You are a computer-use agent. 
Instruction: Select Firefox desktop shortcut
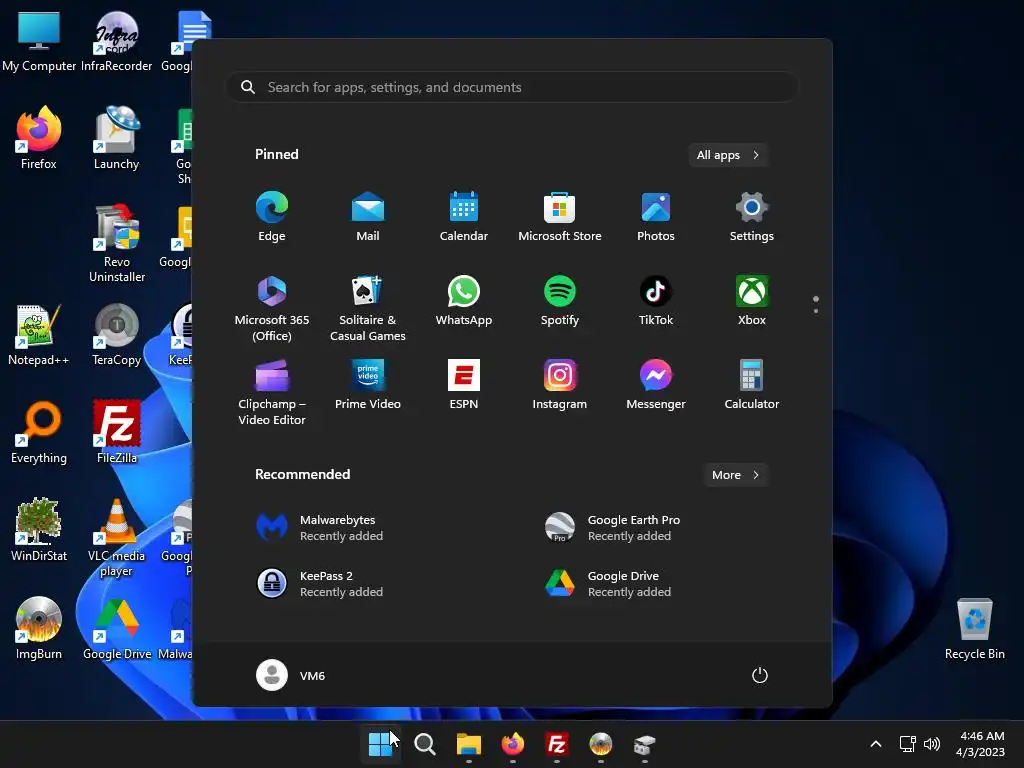coord(39,138)
